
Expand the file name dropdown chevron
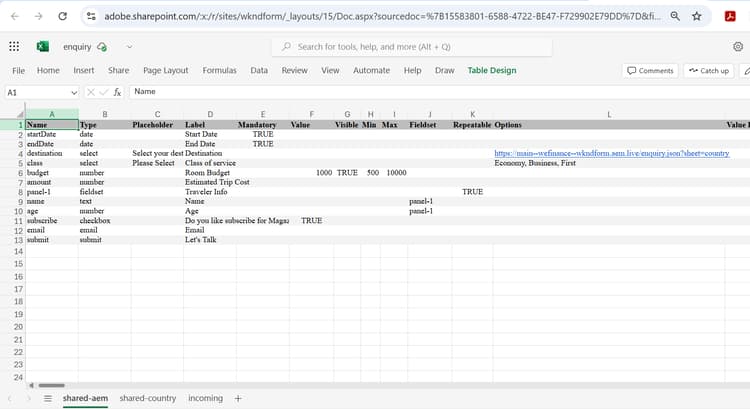pos(129,47)
